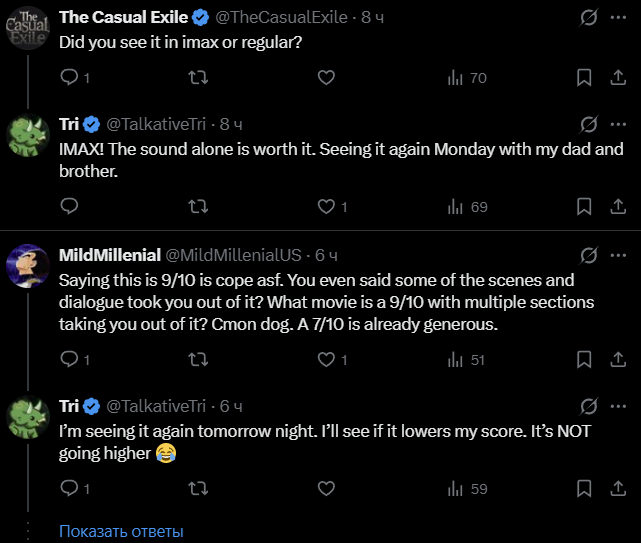Open @TheCasualExile profile handle
Image resolution: width=641 pixels, height=543 pixels.
(281, 17)
